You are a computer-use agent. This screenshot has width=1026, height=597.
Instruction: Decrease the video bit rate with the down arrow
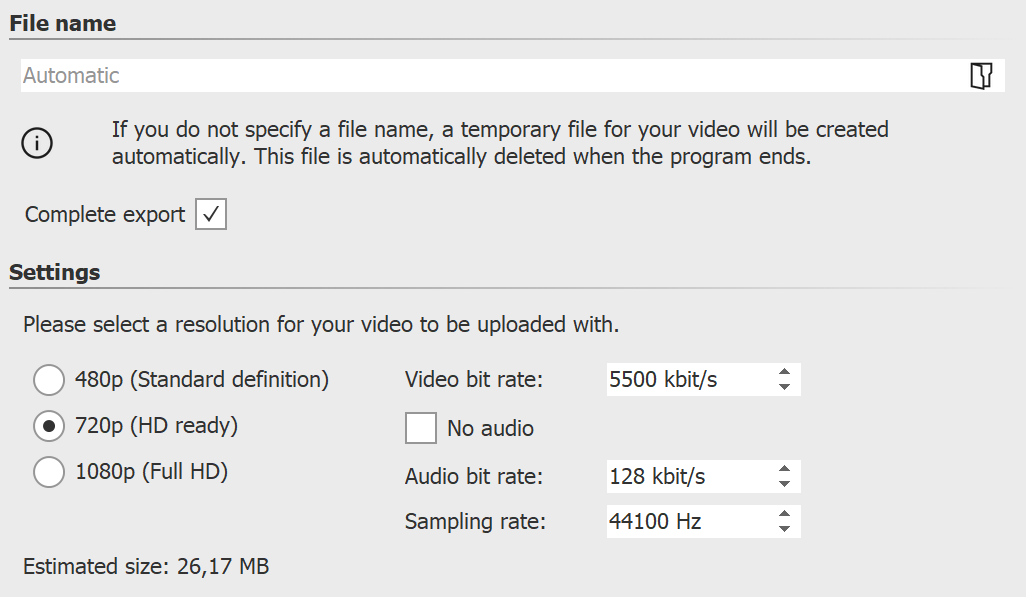[785, 386]
